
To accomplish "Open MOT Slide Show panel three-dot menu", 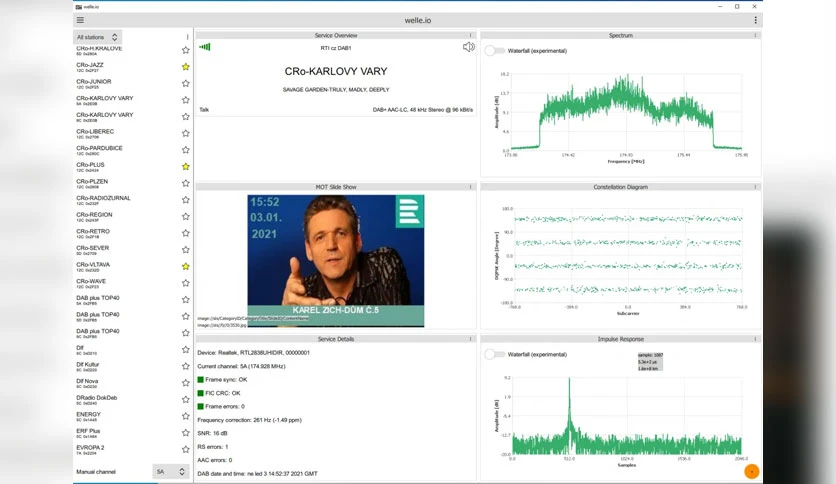I will coord(470,187).
